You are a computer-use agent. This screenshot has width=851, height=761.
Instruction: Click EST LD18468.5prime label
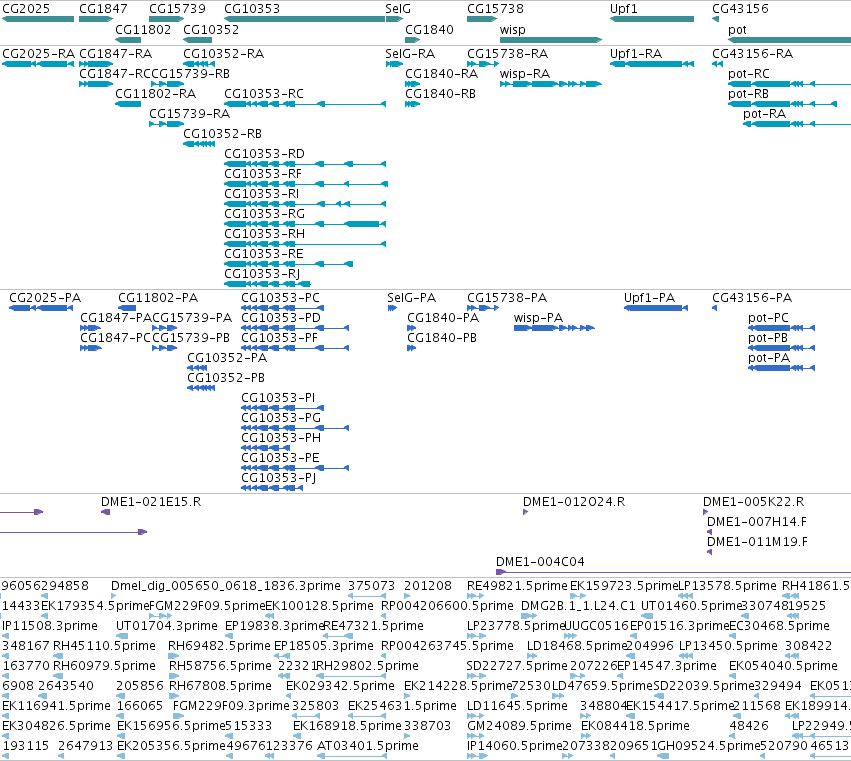click(x=577, y=646)
